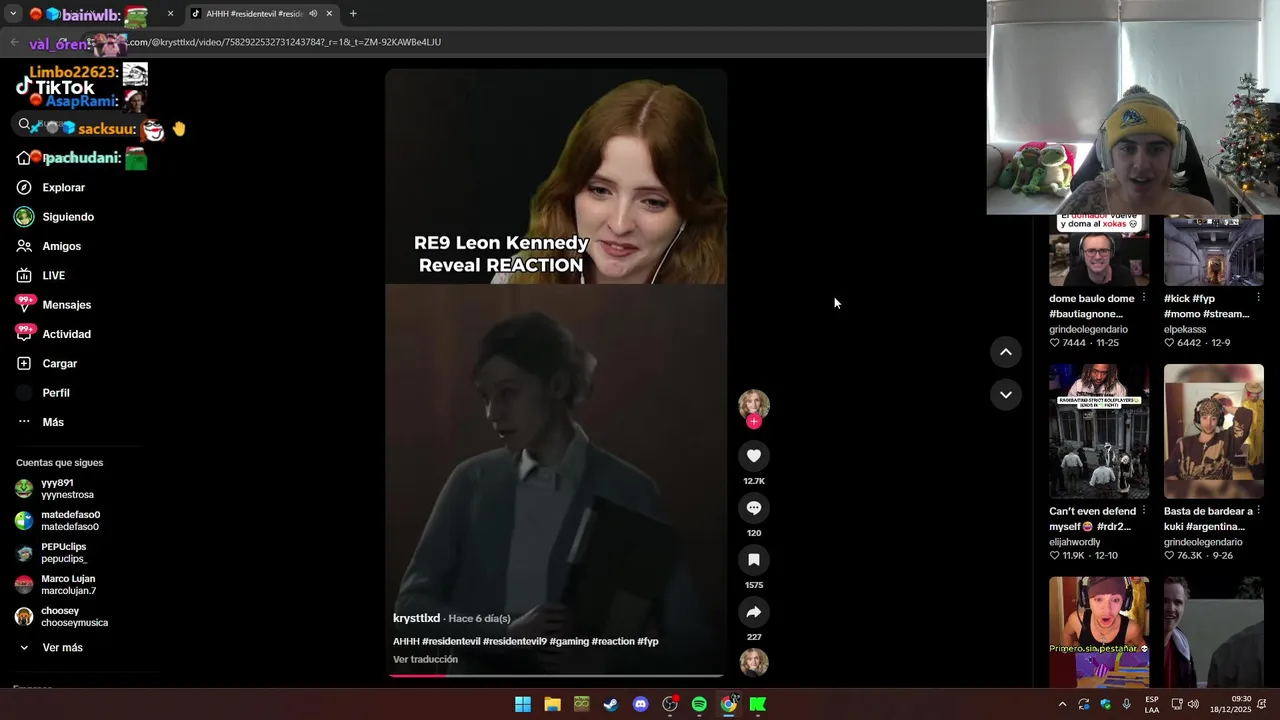Open the creator avatar above the like button
The height and width of the screenshot is (720, 1280).
coord(754,404)
